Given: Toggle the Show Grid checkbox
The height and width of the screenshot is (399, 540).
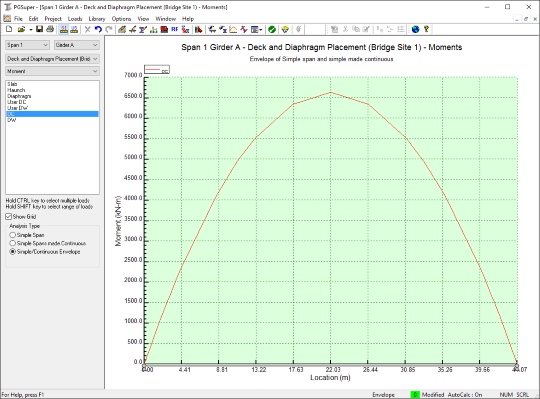Looking at the screenshot, I should (x=21, y=217).
